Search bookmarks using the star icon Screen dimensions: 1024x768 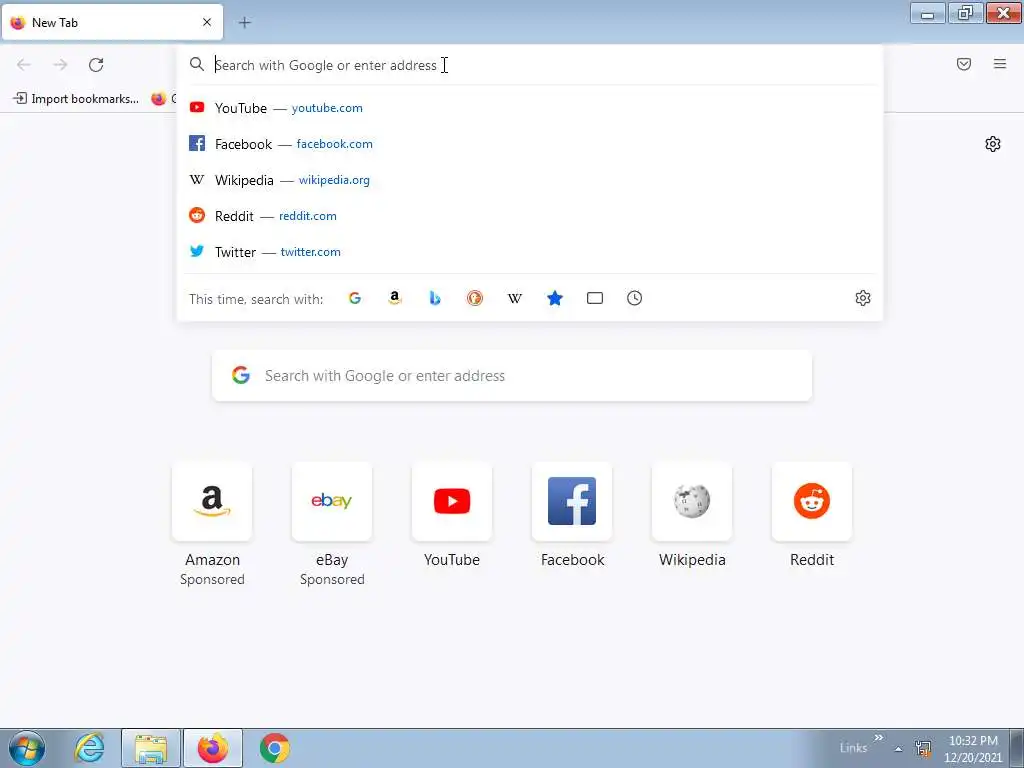[554, 298]
